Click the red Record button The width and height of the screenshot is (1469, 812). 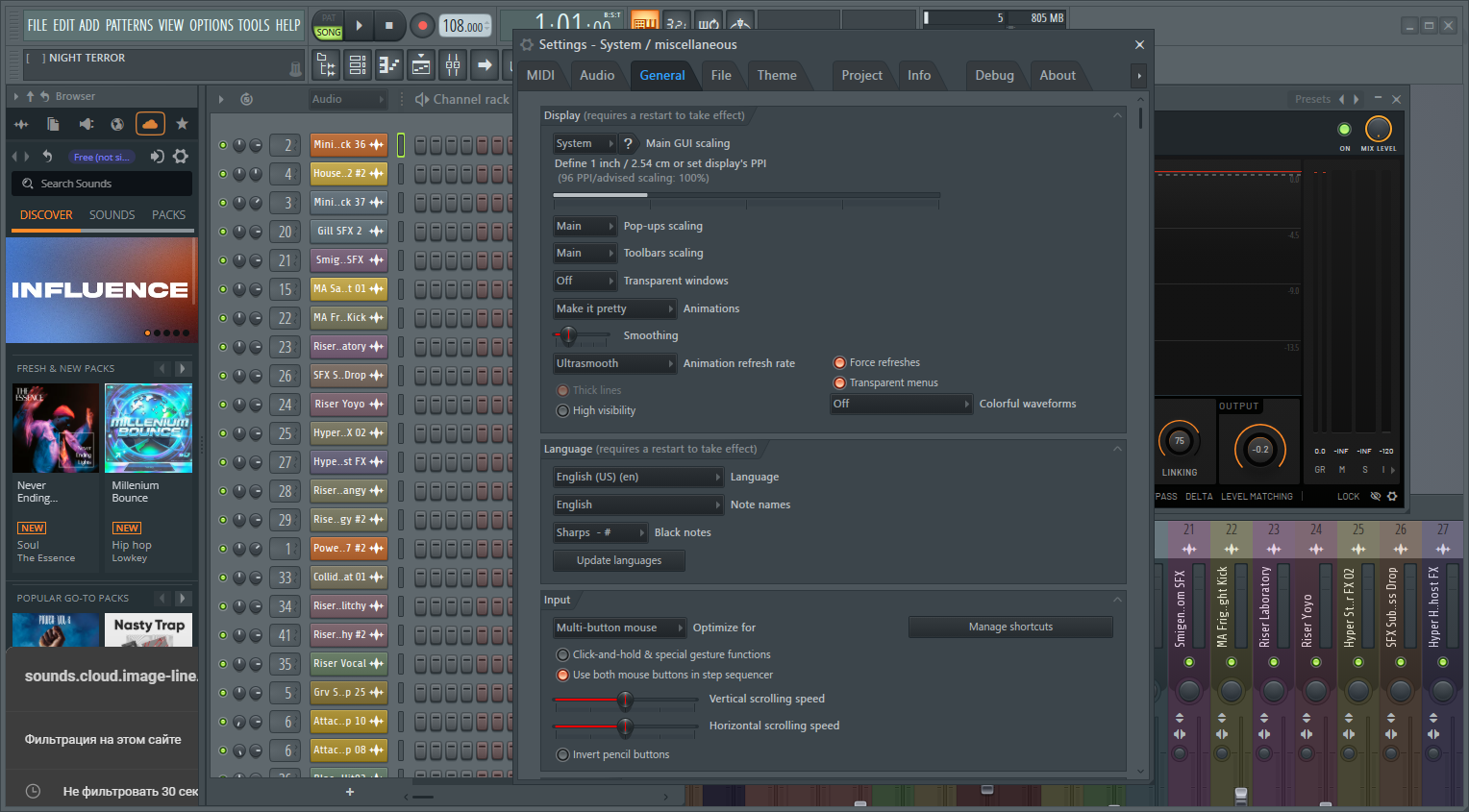(422, 26)
